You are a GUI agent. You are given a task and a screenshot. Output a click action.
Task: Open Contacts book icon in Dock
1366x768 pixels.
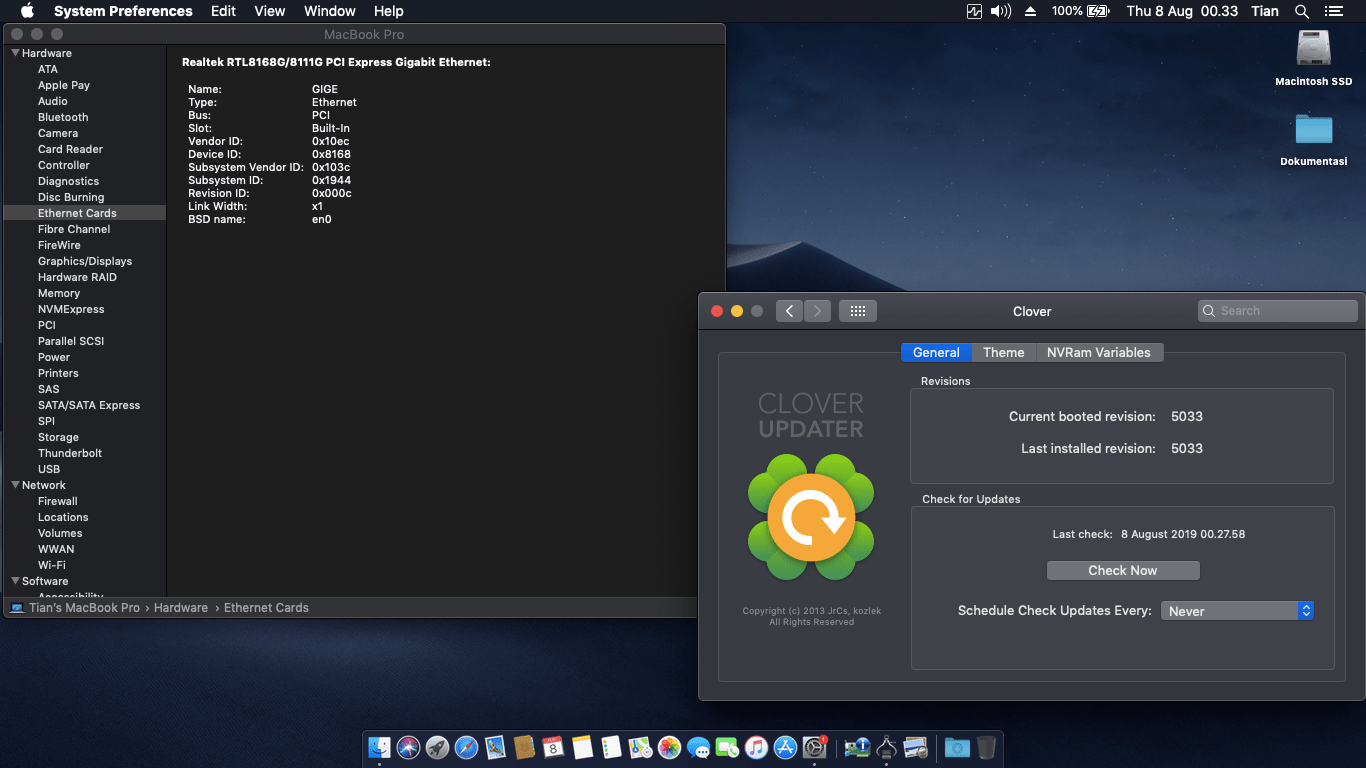[524, 747]
